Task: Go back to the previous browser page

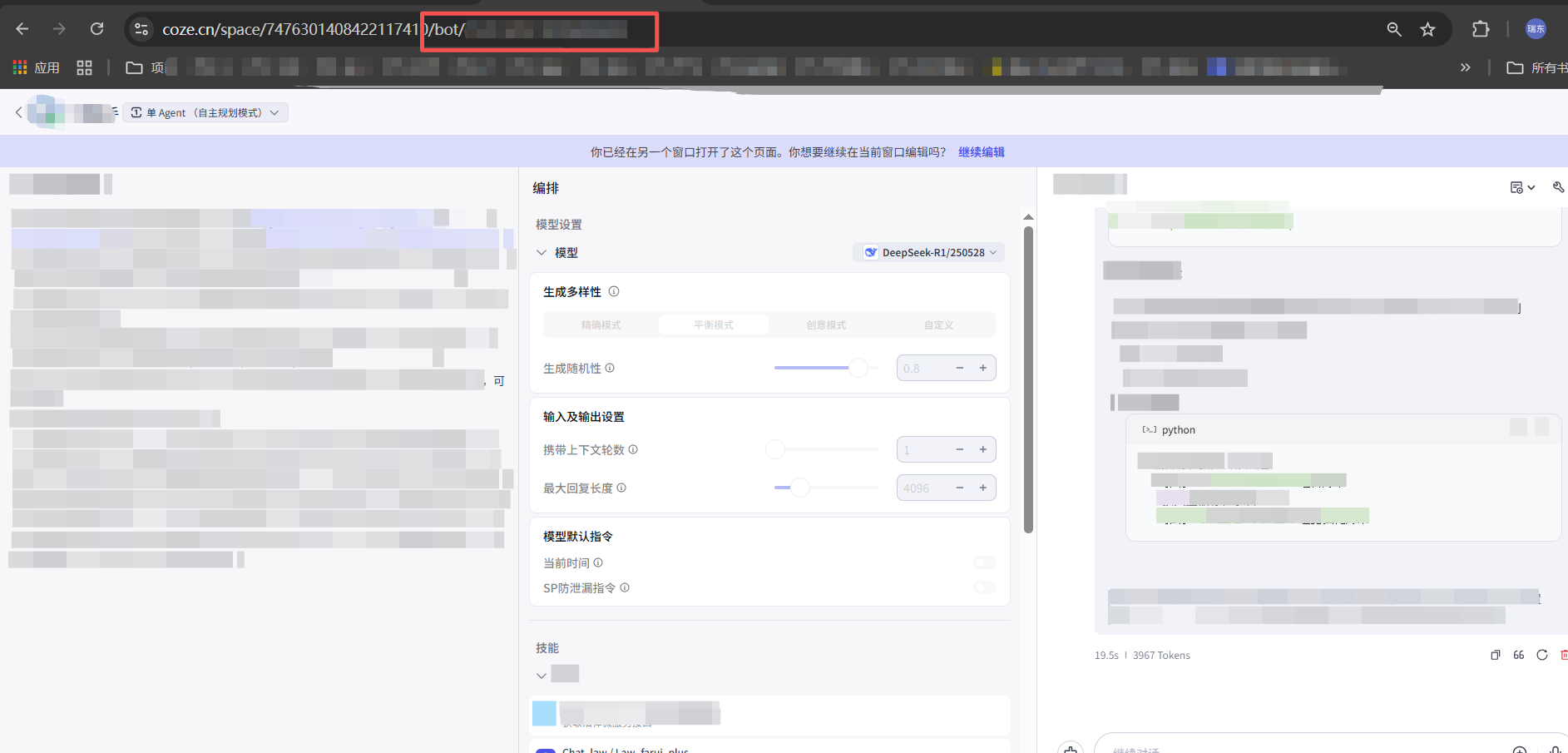Action: click(22, 29)
